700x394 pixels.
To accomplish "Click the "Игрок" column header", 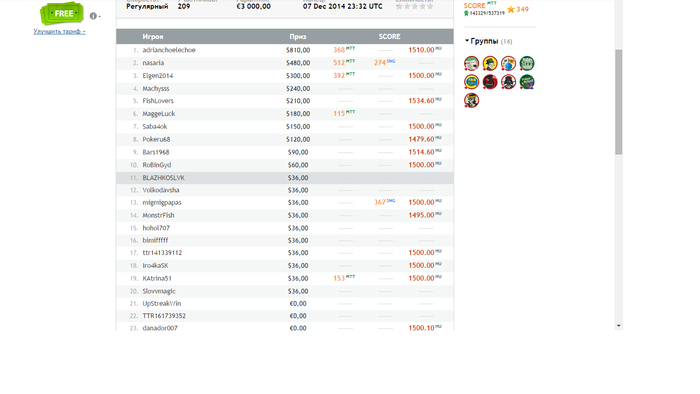I will tap(153, 37).
